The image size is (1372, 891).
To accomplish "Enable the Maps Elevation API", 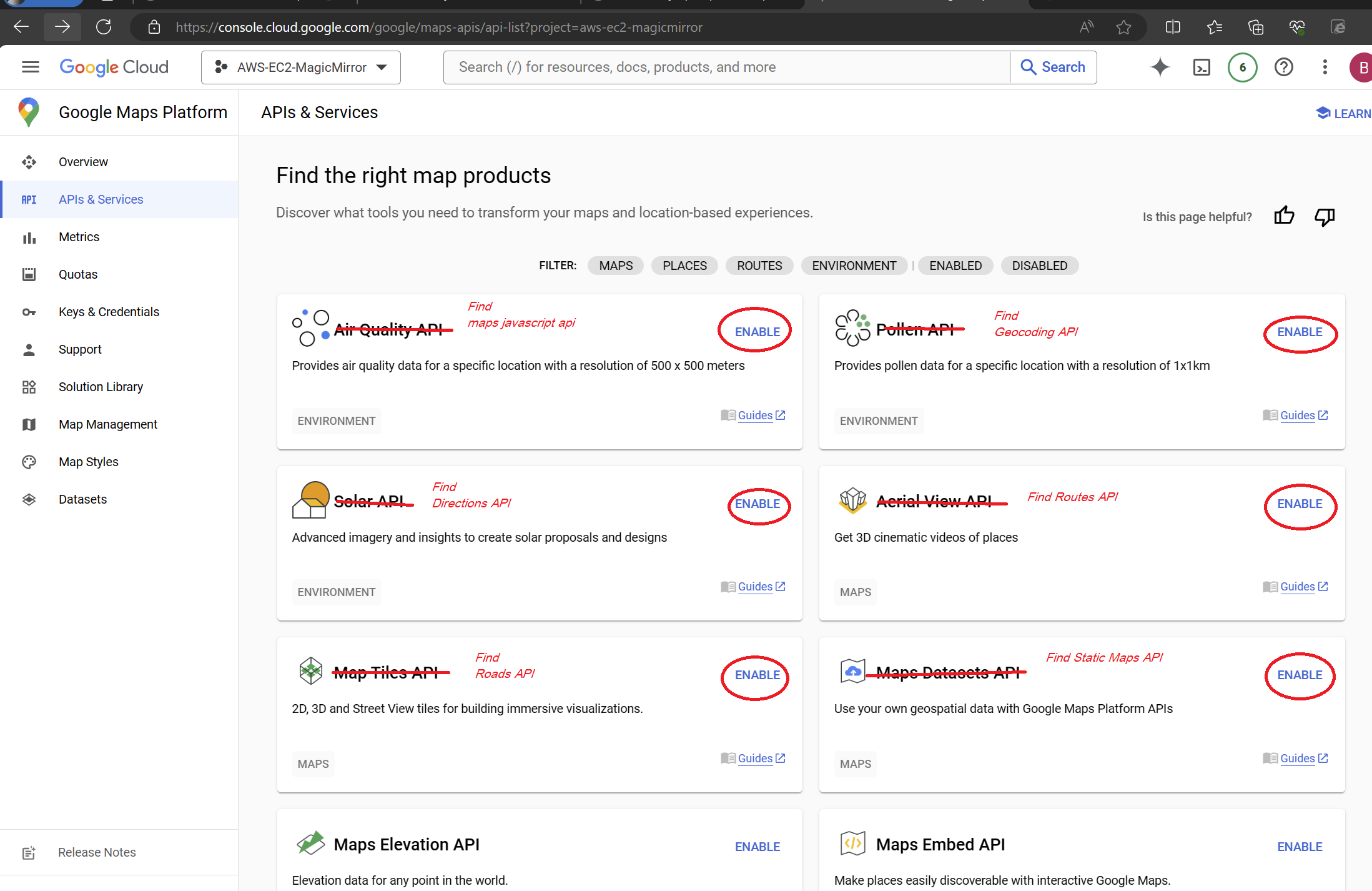I will (757, 847).
